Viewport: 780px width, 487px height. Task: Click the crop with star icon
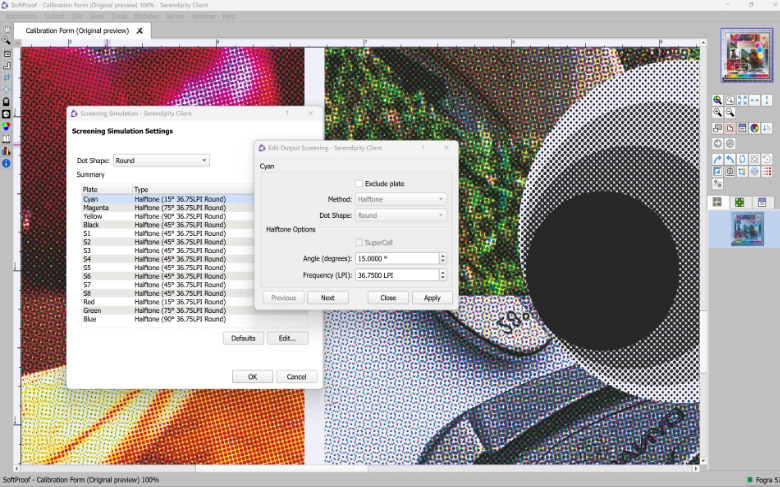pos(742,172)
